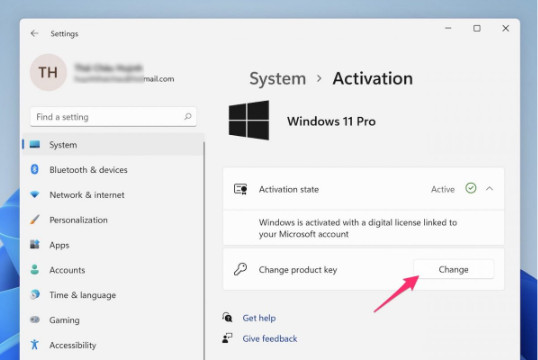
Task: Collapse the Activation state section chevron
Action: pos(490,188)
